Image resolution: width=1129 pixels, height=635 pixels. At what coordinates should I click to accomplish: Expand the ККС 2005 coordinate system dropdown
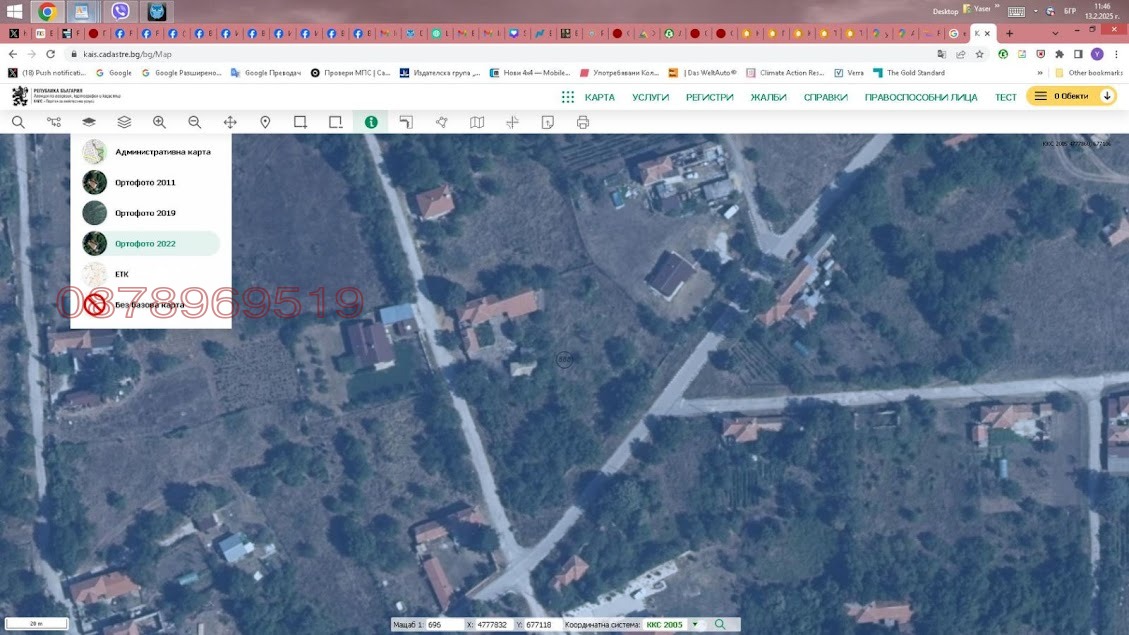click(694, 624)
